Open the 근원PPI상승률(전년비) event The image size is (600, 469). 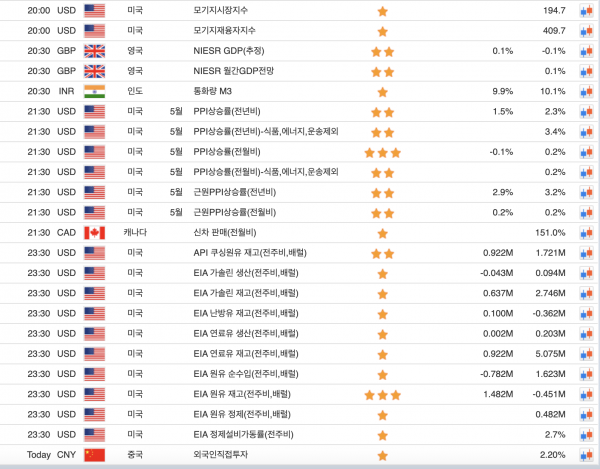[x=234, y=192]
